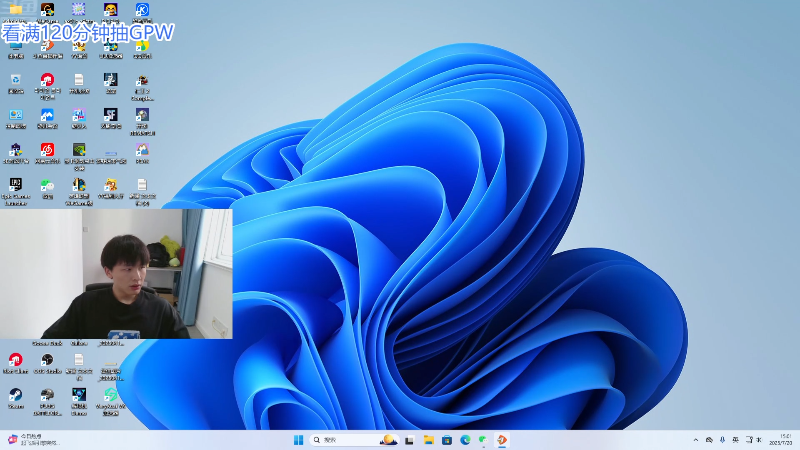Open the dark triangle emblem game shortcut
Image resolution: width=800 pixels, height=450 pixels.
pyautogui.click(x=79, y=394)
